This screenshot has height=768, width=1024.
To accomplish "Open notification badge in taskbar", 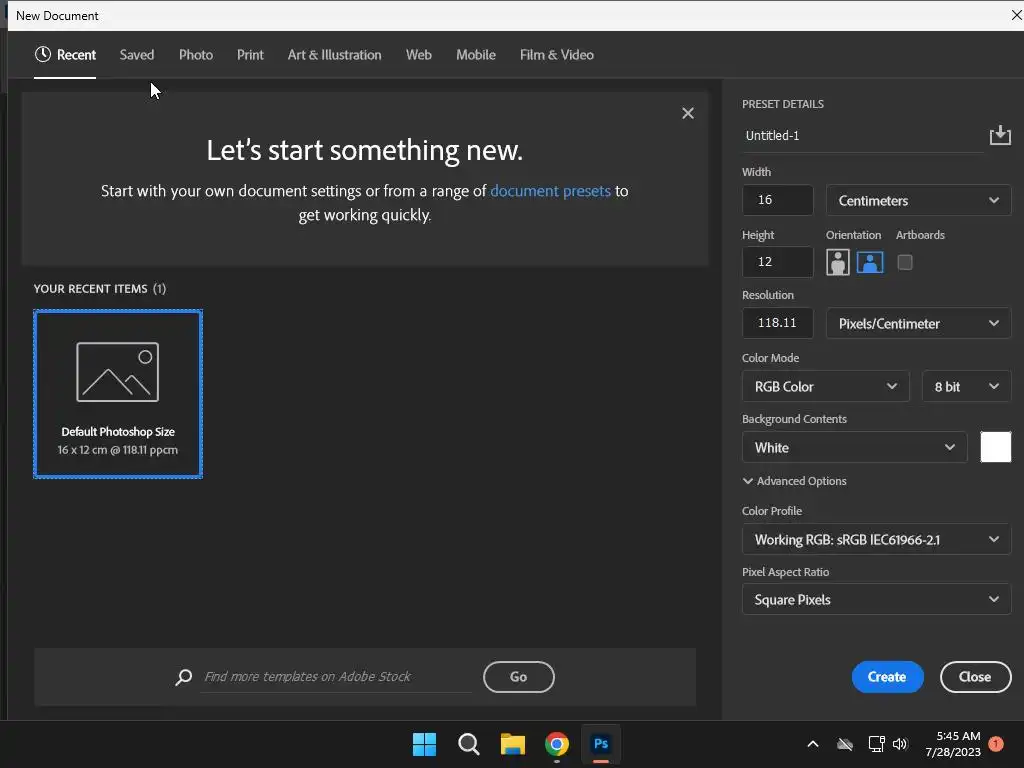I will (x=996, y=744).
